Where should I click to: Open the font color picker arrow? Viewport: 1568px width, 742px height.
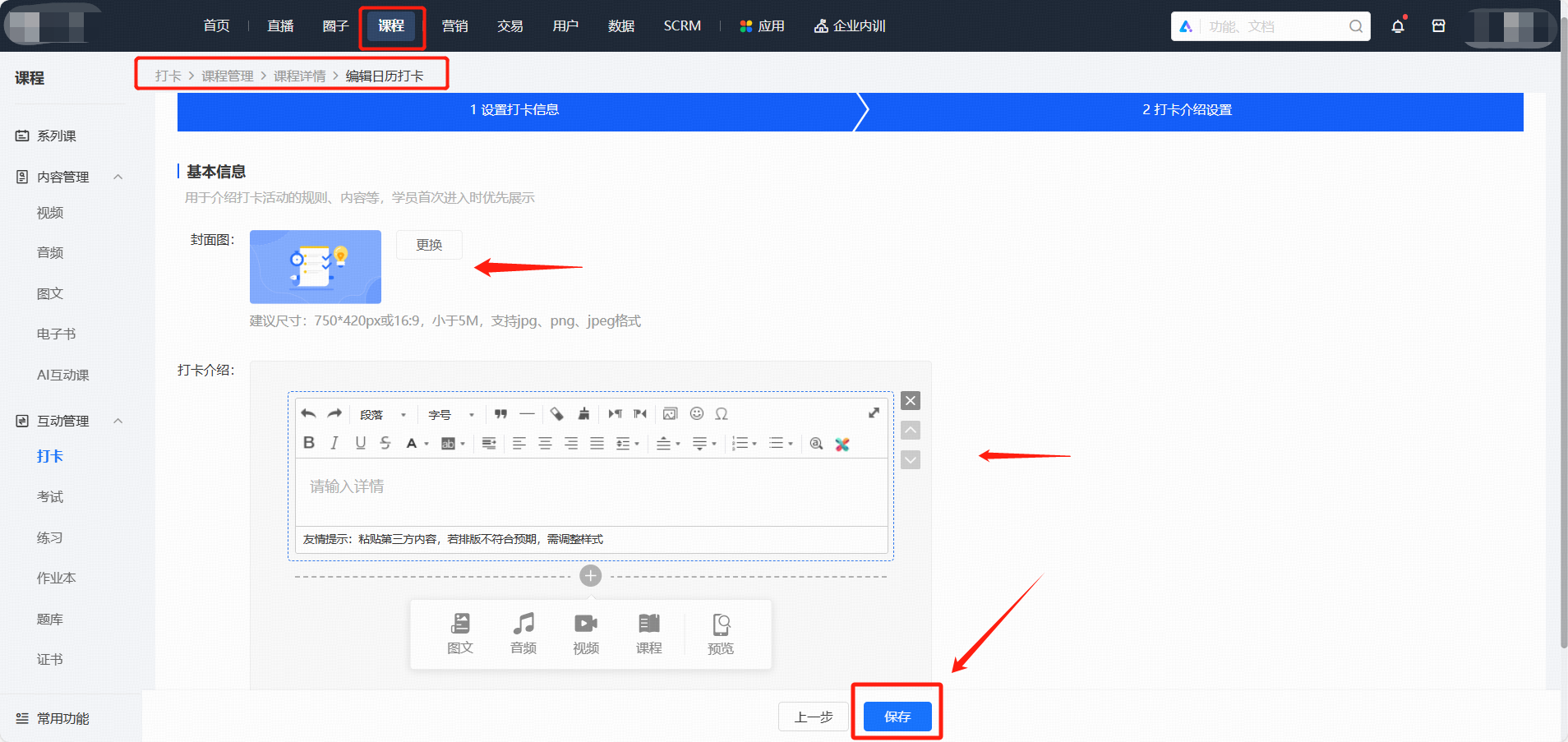tap(427, 444)
